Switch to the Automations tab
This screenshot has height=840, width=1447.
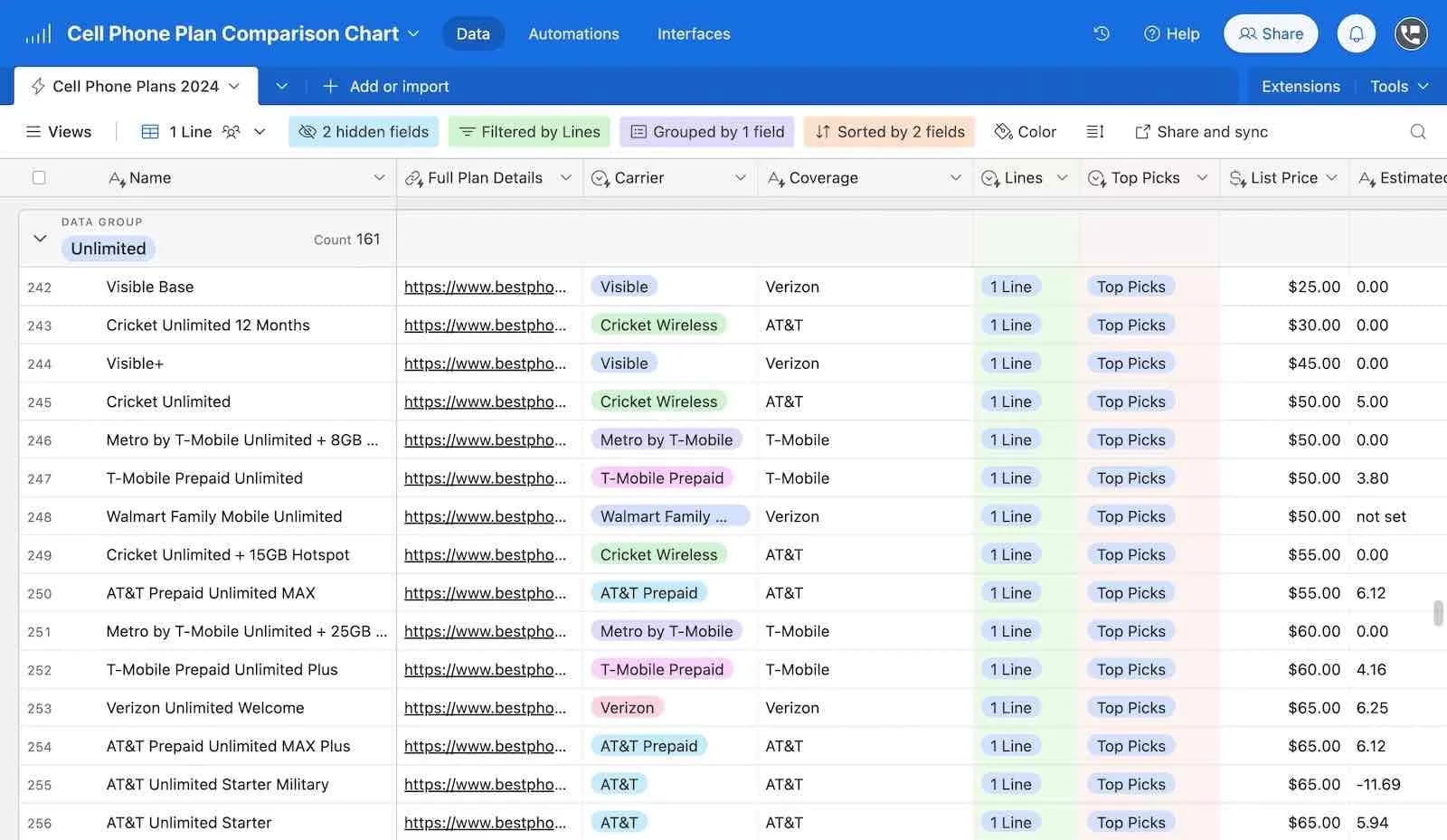[x=573, y=33]
